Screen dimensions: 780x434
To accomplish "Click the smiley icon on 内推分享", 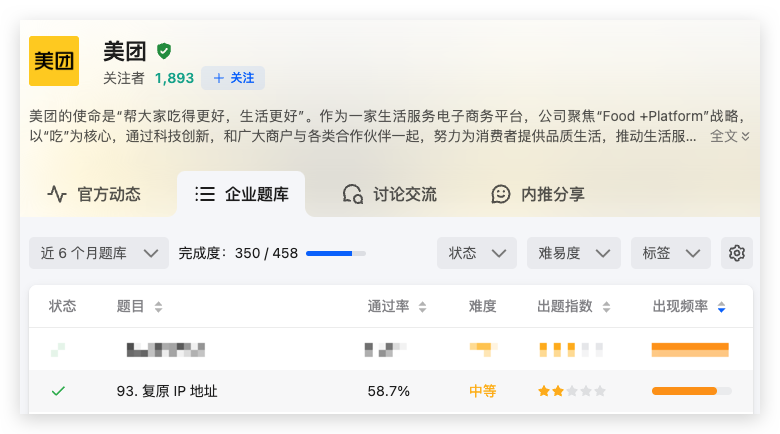I will pos(500,194).
